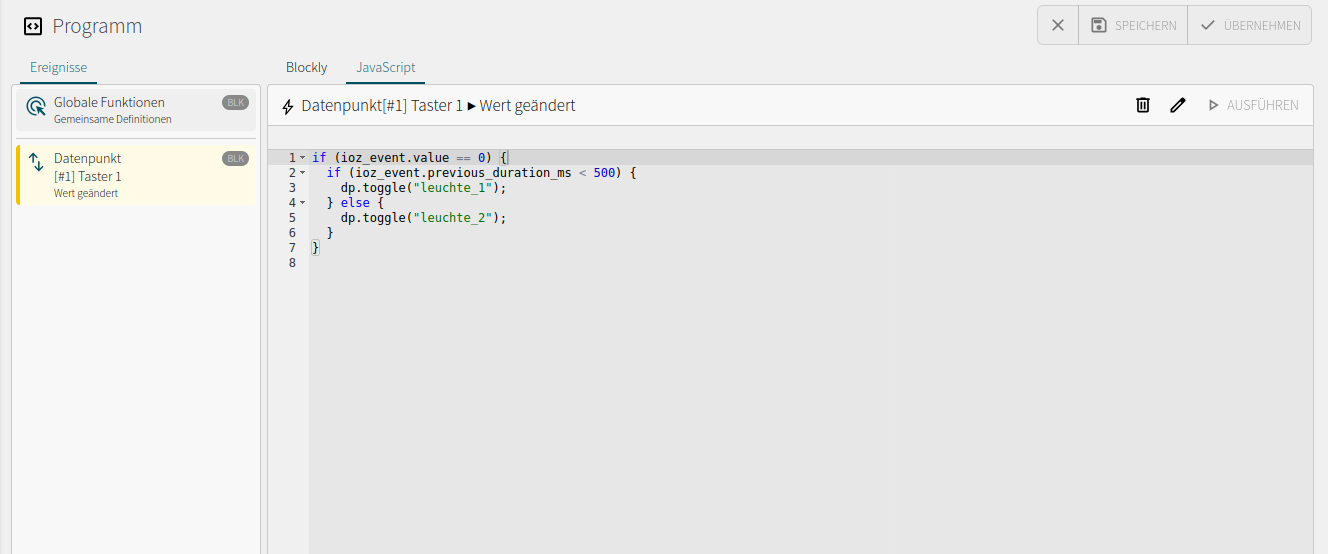Click the 'Wert geändert' label in the sidebar
Screen dimensions: 1328x554
tap(86, 193)
